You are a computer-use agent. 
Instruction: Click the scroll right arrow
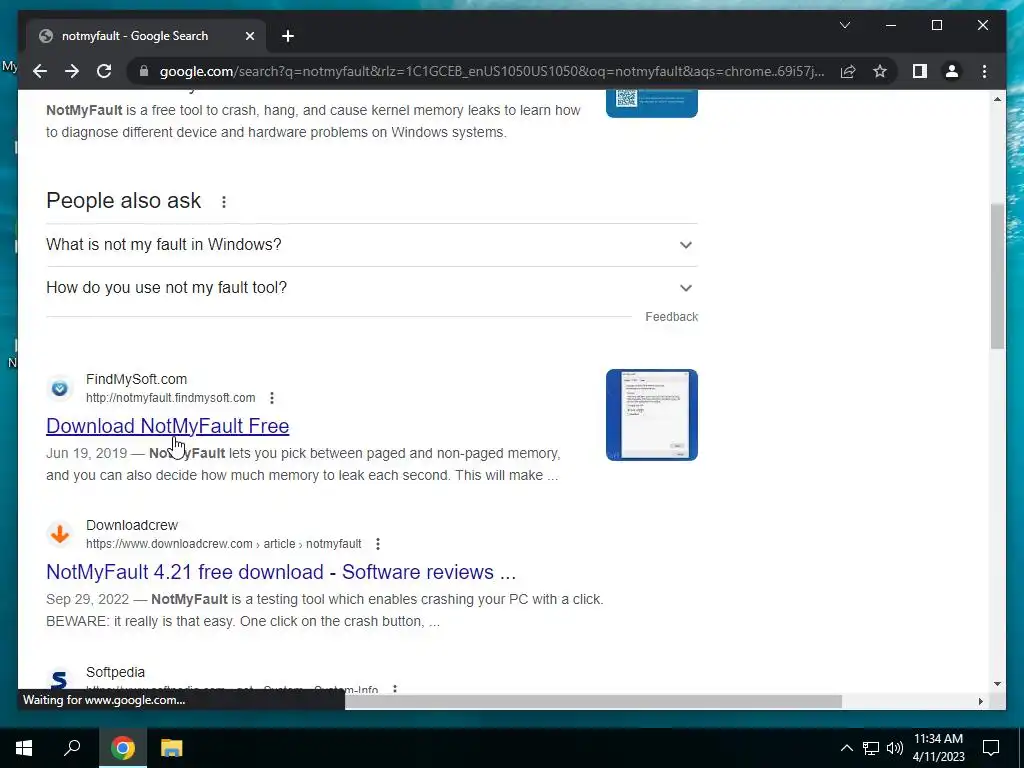pos(980,701)
